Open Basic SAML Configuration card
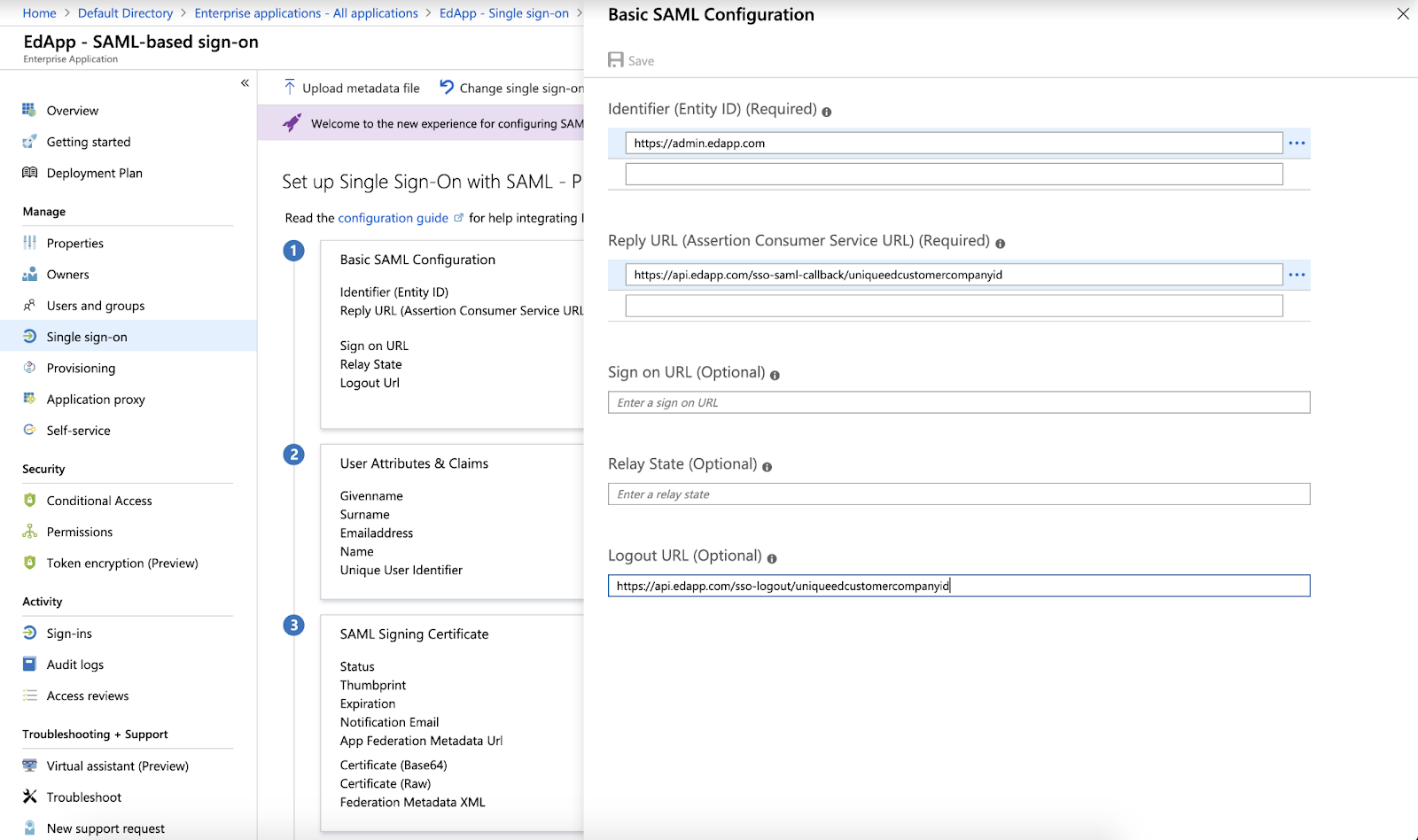 point(452,335)
